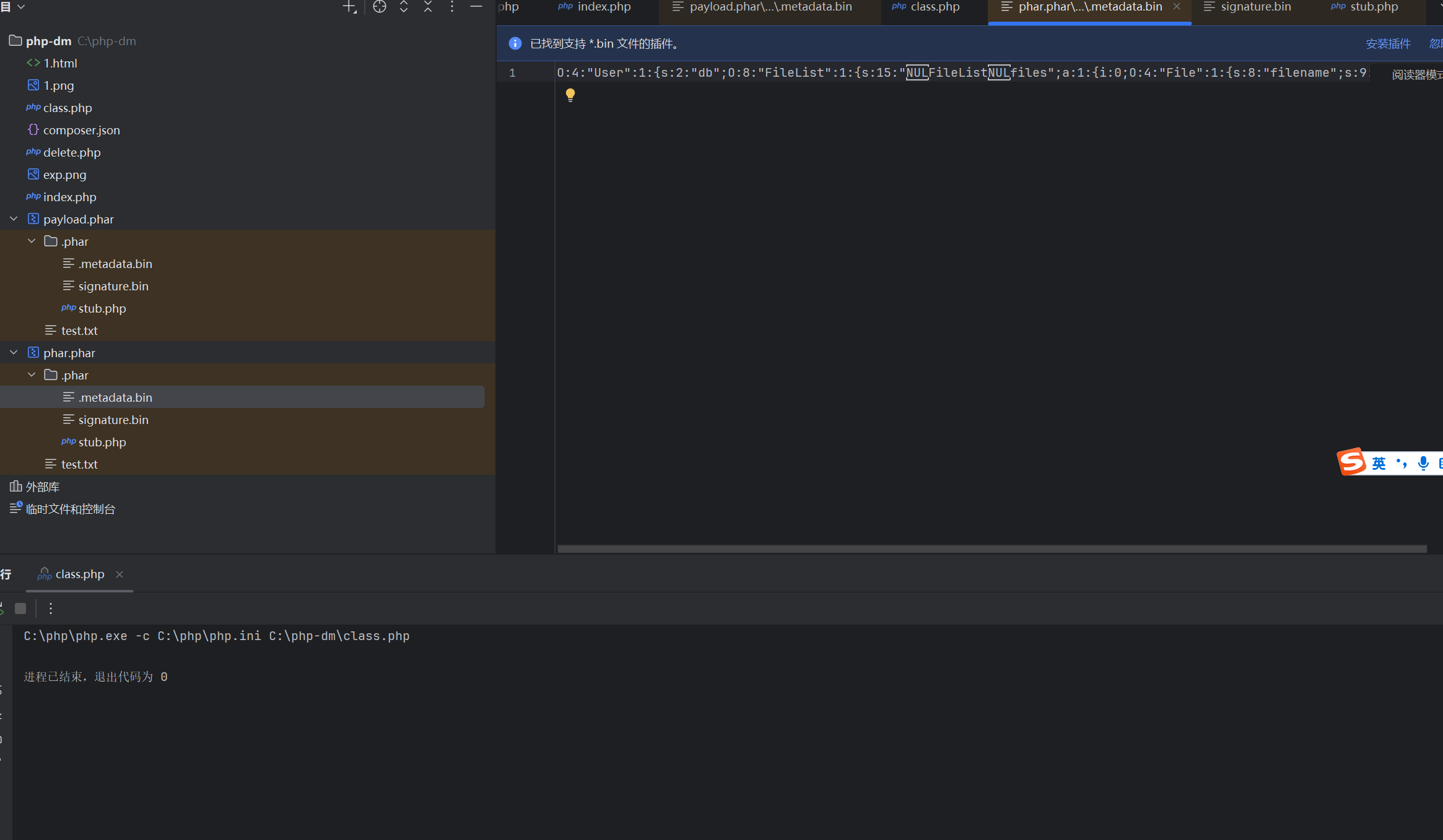Click the expand all tree icon
Image resolution: width=1443 pixels, height=840 pixels.
pyautogui.click(x=404, y=7)
